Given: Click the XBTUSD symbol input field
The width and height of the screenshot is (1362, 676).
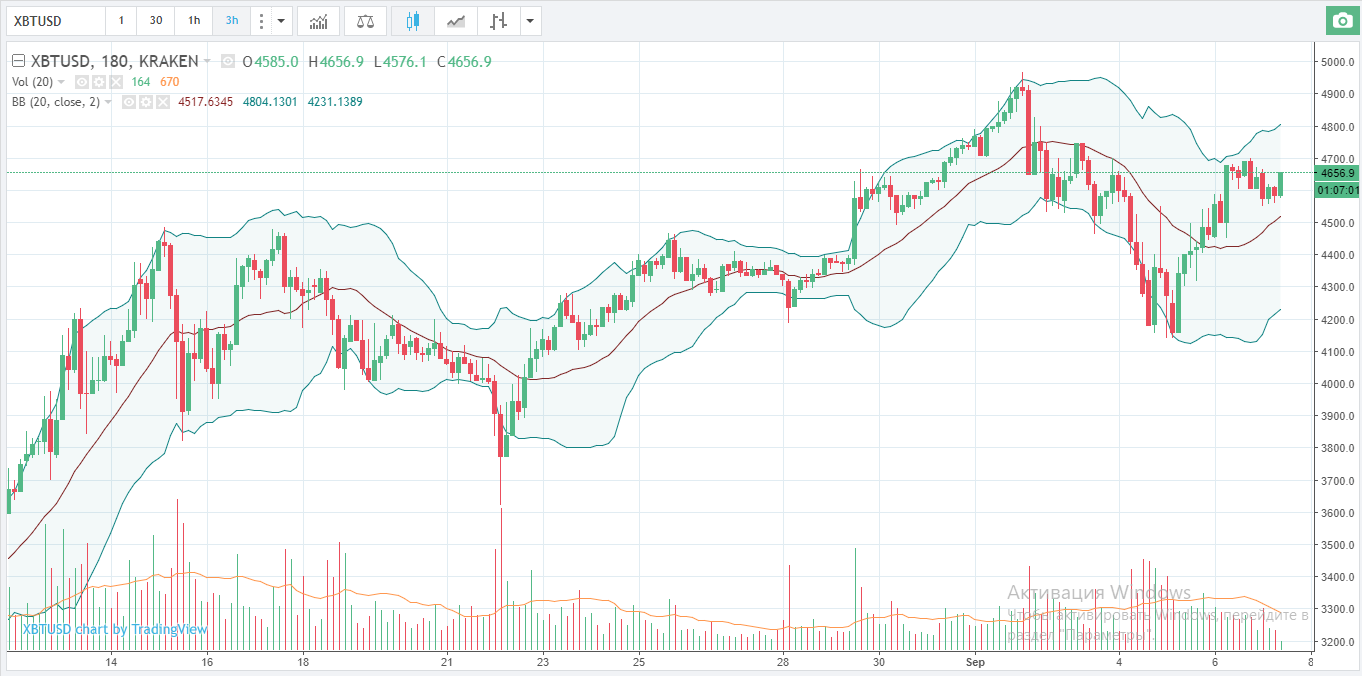Looking at the screenshot, I should click(x=55, y=21).
